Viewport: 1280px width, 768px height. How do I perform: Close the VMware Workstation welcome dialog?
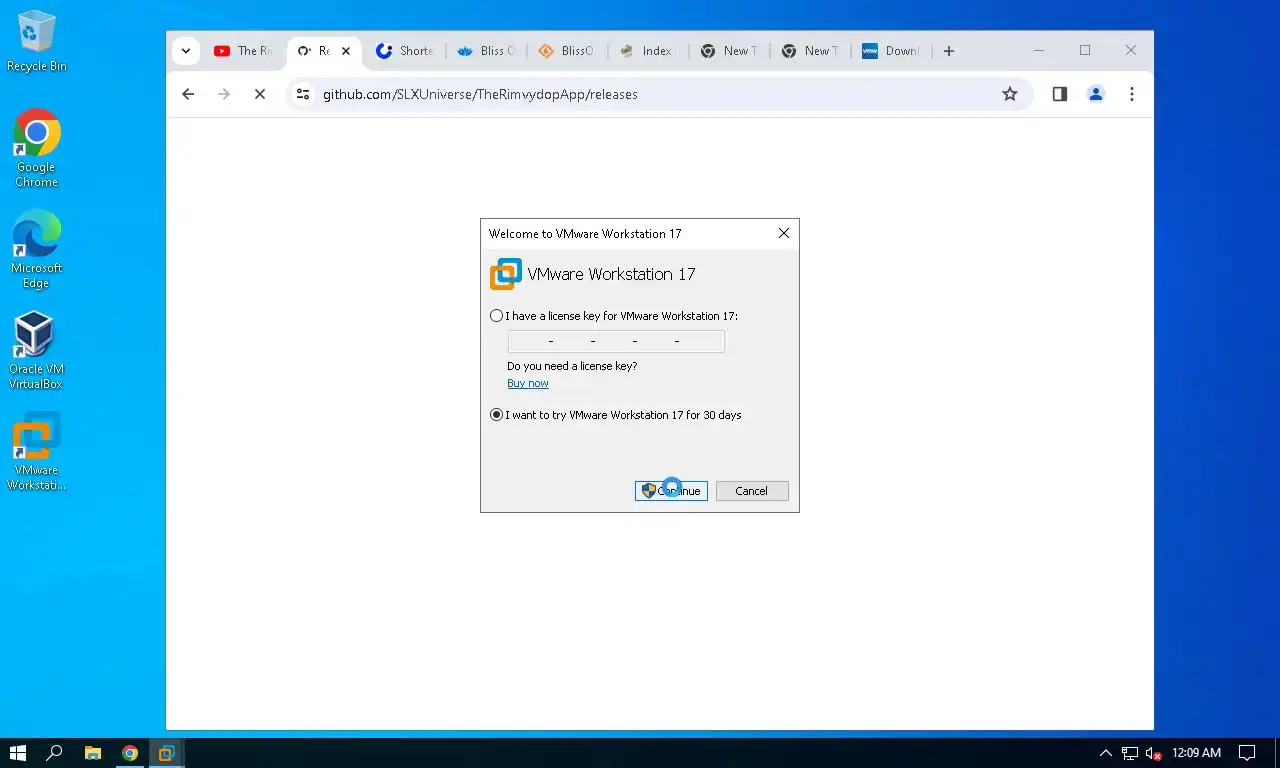coord(784,233)
